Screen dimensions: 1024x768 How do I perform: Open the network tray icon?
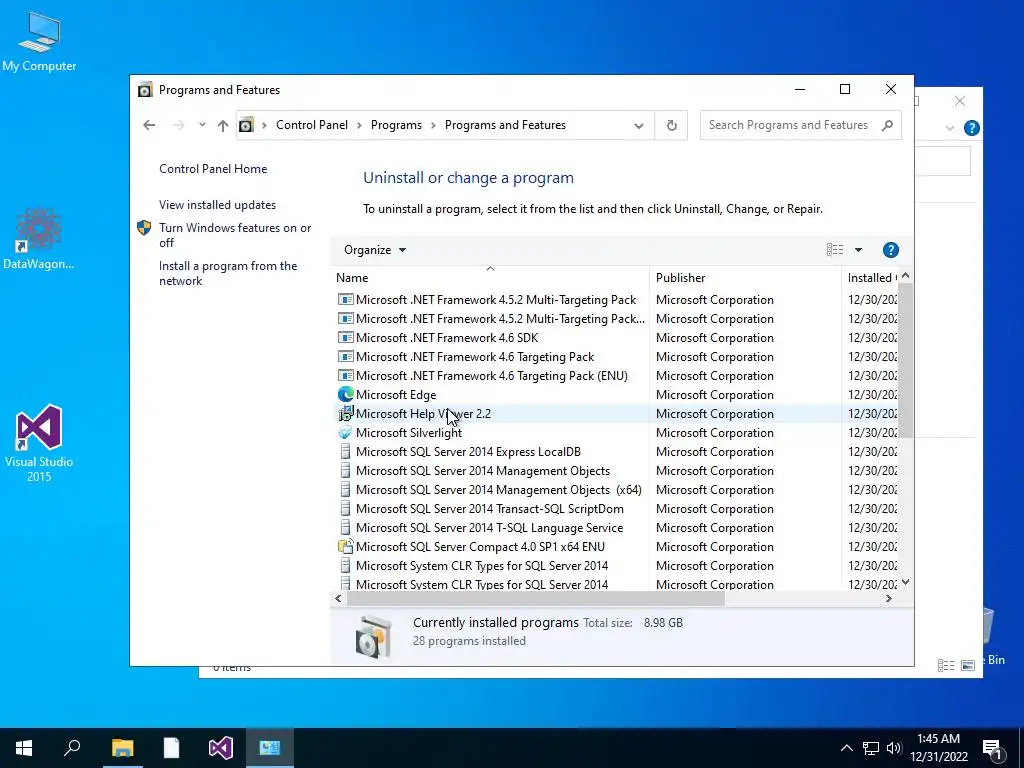click(x=871, y=748)
